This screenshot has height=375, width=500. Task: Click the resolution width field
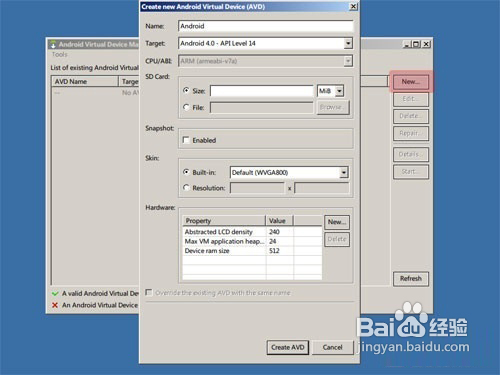tap(257, 188)
